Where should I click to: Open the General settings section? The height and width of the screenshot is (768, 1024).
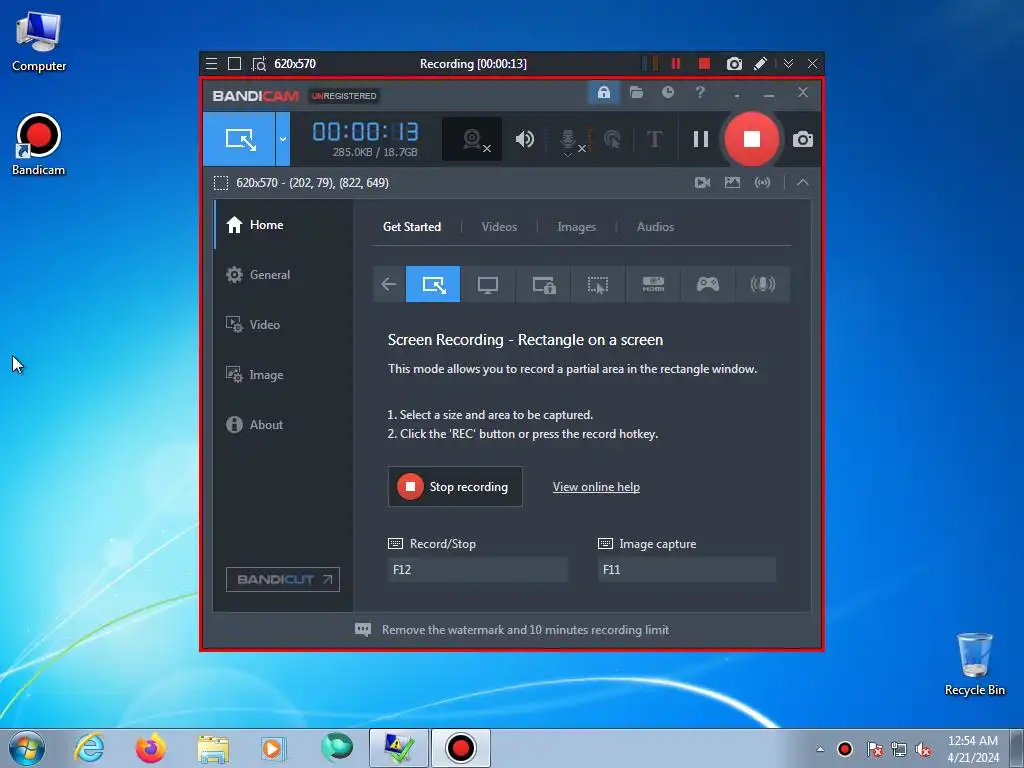coord(283,275)
